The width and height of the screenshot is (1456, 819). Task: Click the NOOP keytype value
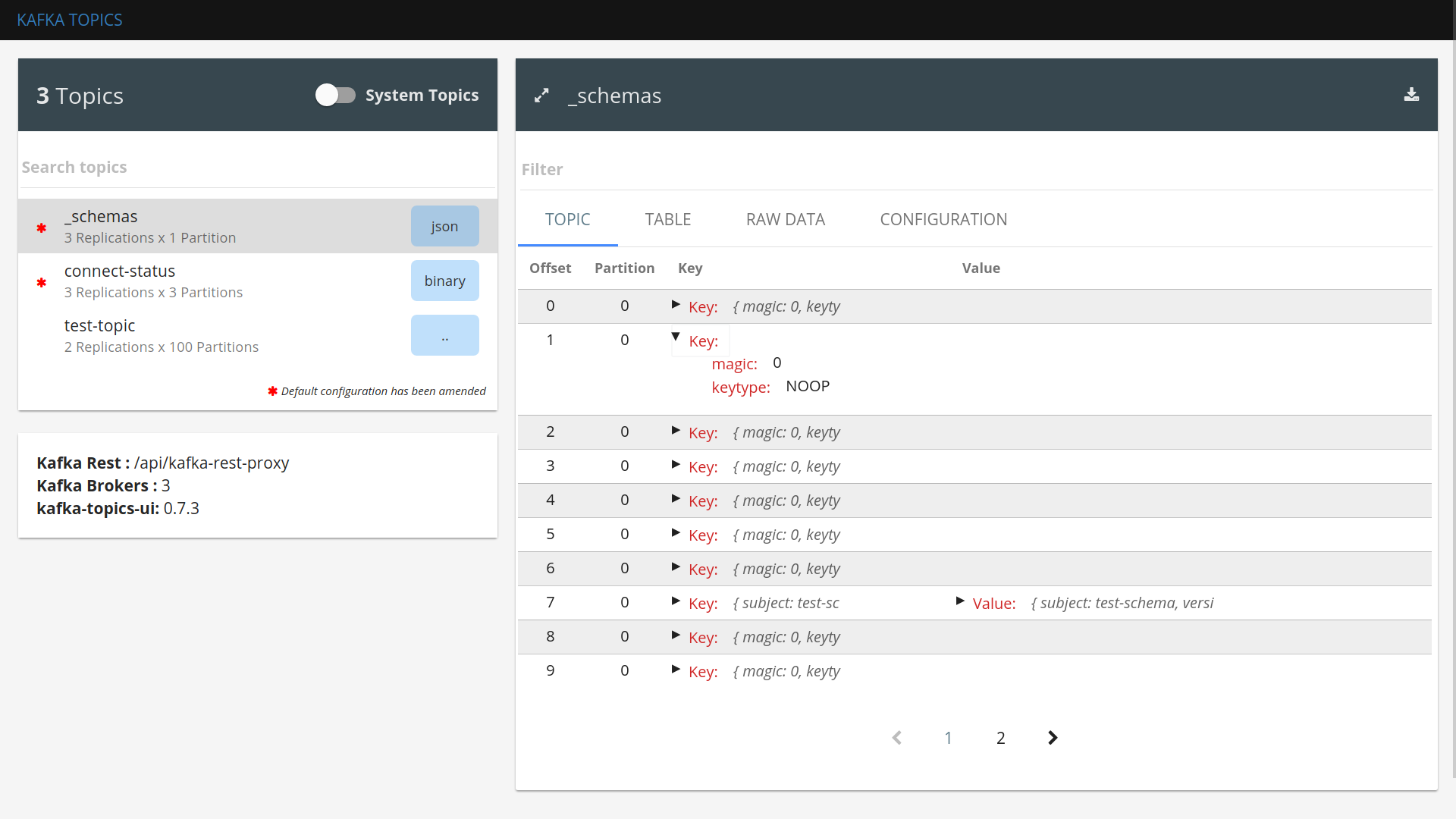[808, 386]
